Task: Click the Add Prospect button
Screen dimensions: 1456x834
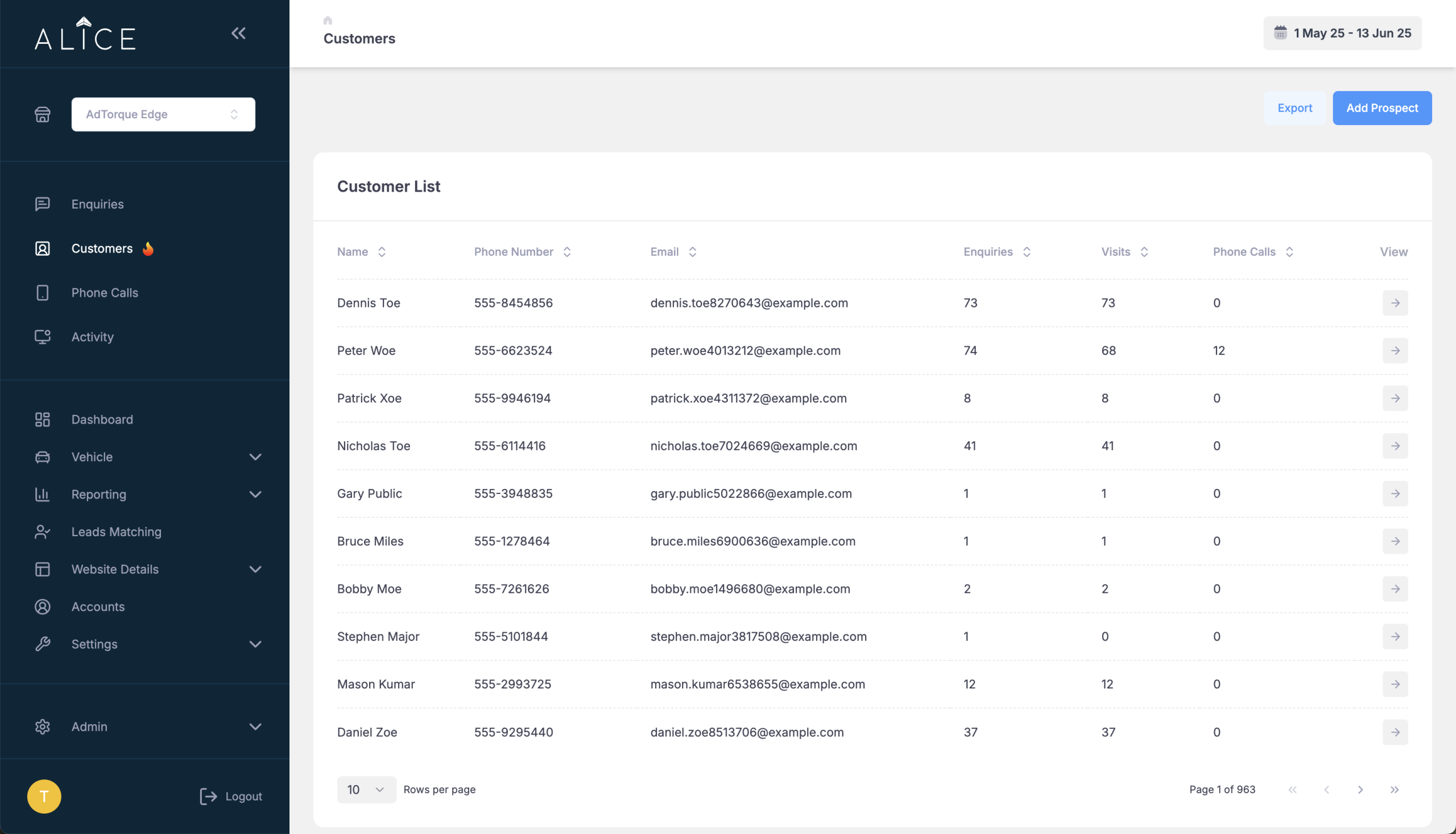Action: (1381, 107)
